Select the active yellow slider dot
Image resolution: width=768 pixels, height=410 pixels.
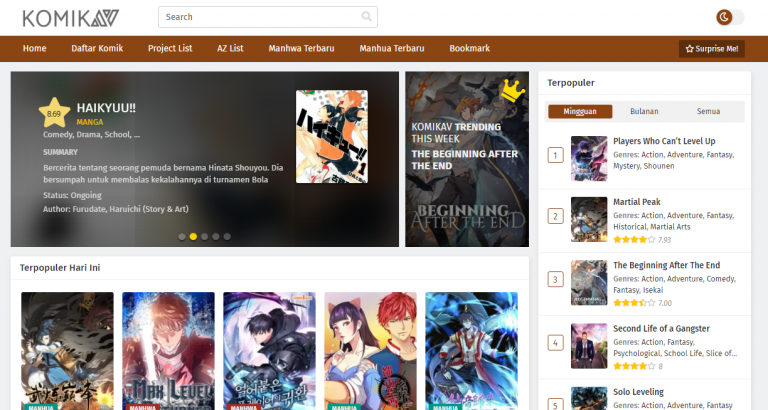coord(193,237)
